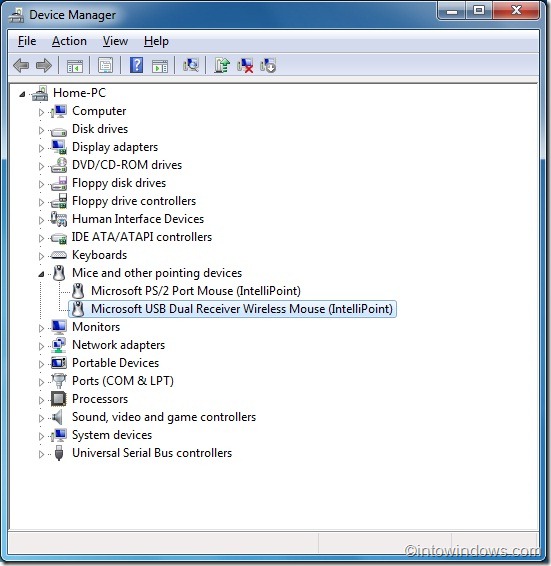
Task: Select Mice and other pointing devices label
Action: 157,273
